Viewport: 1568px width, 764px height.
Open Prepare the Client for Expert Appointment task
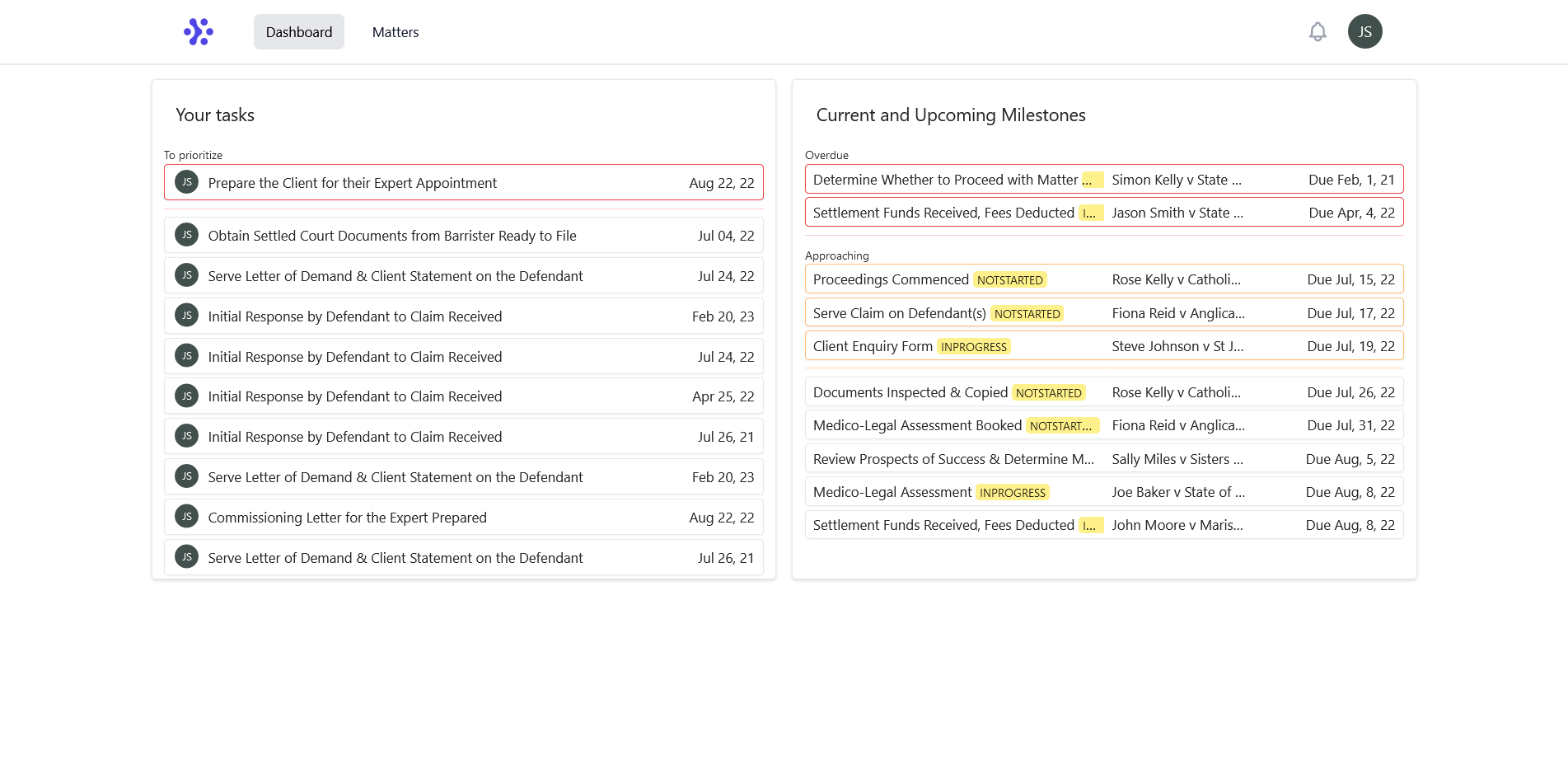click(353, 183)
